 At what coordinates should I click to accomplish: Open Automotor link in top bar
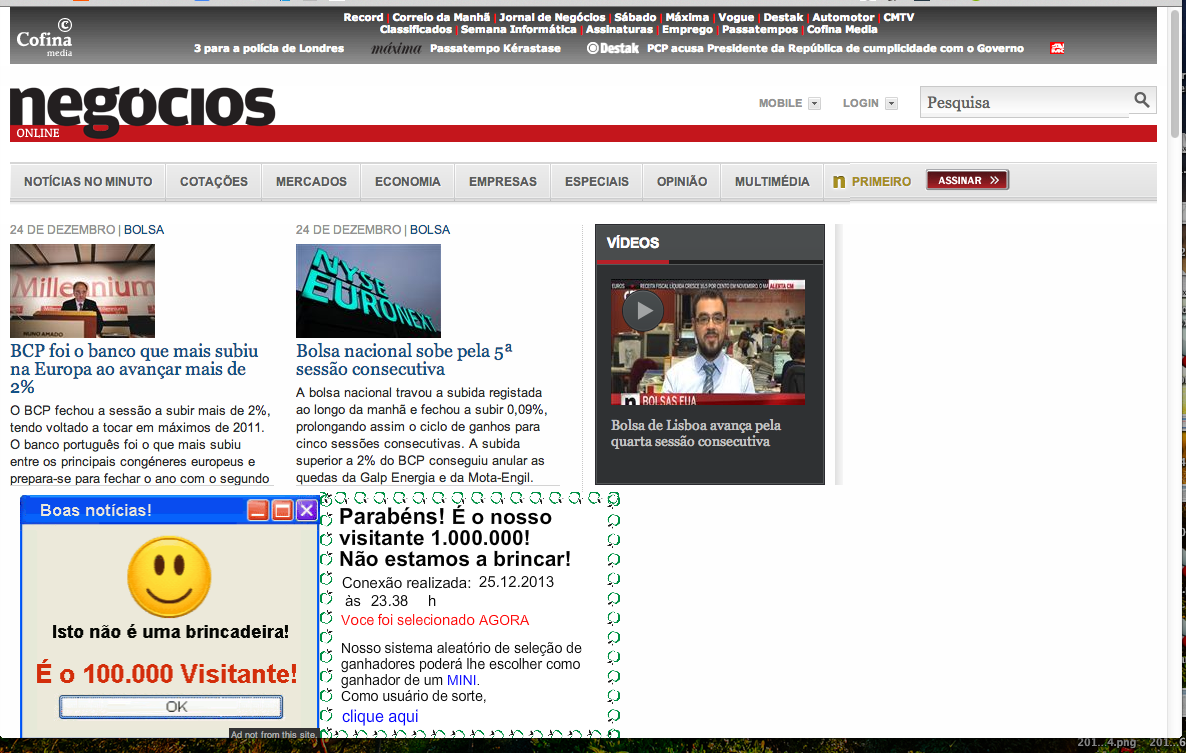point(843,17)
